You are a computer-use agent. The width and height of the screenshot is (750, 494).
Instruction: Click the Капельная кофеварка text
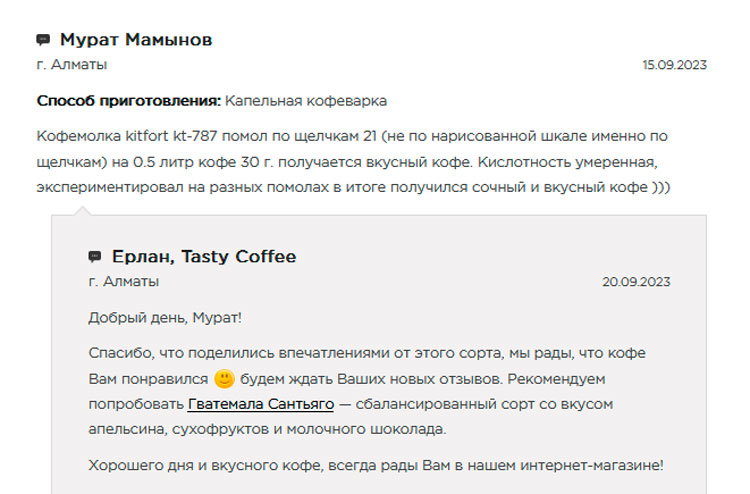tap(306, 101)
